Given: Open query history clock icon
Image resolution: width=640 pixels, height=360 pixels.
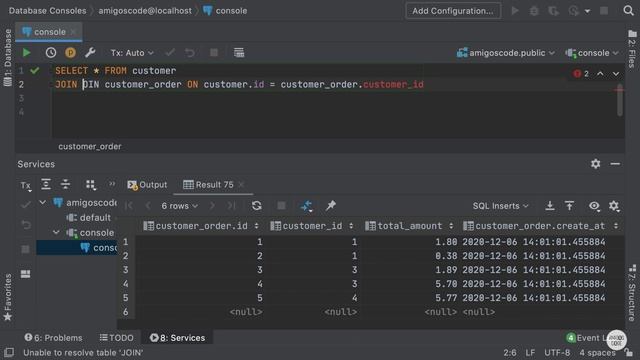Looking at the screenshot, I should (51, 53).
